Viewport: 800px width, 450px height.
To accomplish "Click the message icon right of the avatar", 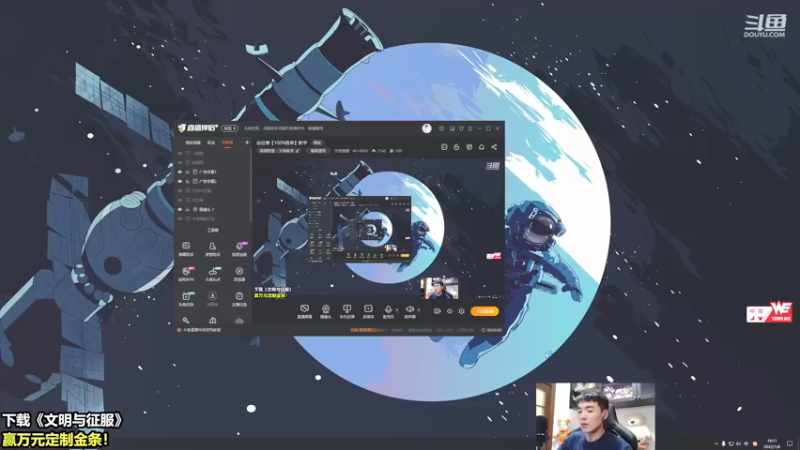I will (x=441, y=129).
